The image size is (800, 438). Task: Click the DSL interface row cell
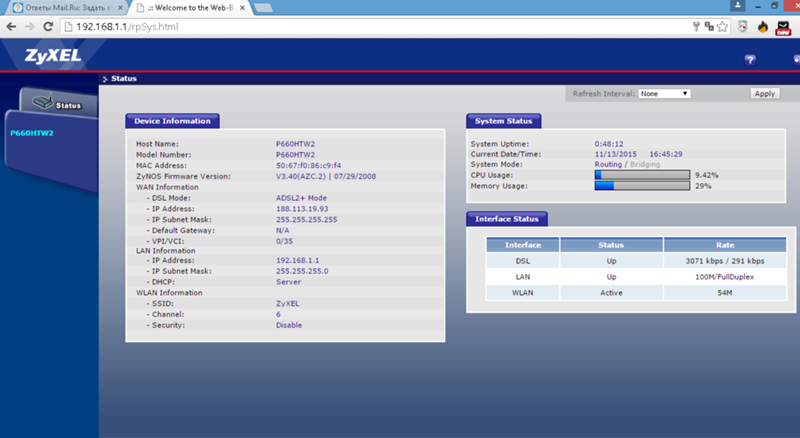coord(523,261)
